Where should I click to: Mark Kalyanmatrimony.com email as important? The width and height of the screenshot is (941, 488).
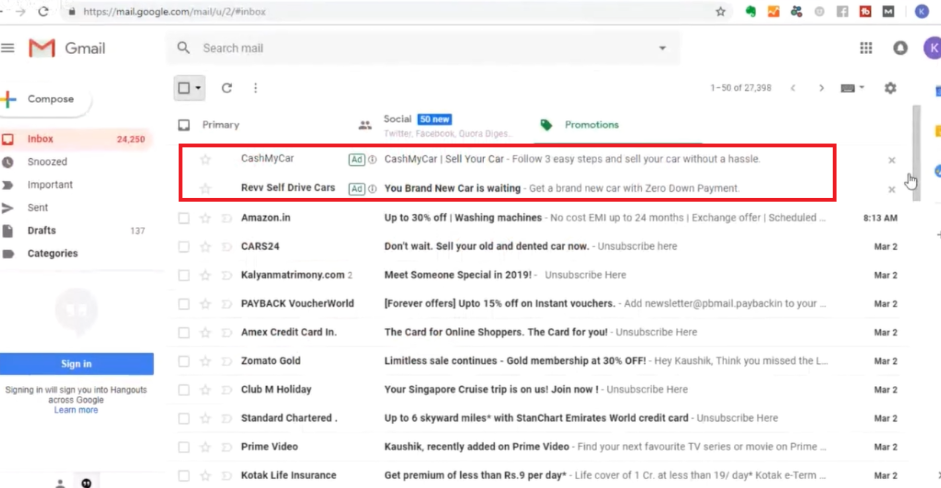pyautogui.click(x=226, y=276)
